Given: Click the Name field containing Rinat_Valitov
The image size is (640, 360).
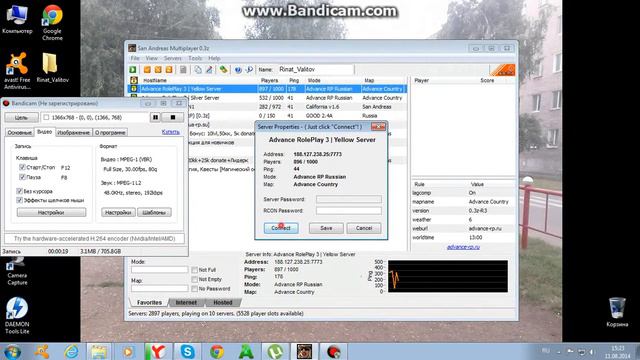Looking at the screenshot, I should point(316,70).
